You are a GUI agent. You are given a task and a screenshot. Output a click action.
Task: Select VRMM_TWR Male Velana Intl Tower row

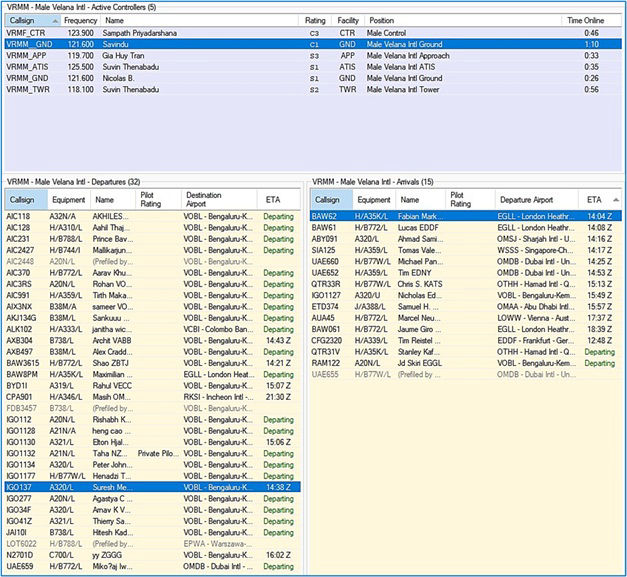pos(28,89)
